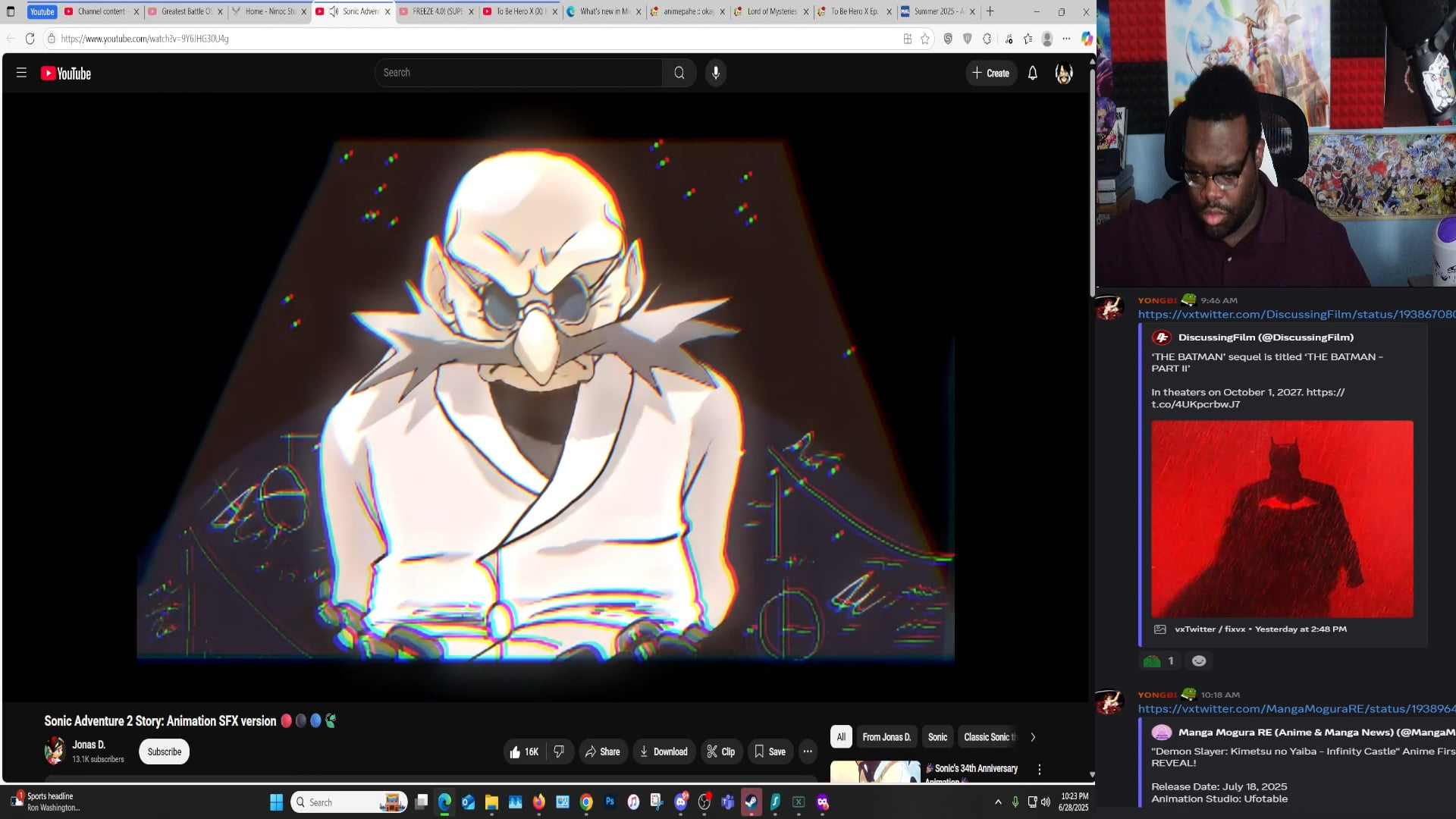Show hidden system tray icons
The width and height of the screenshot is (1456, 819).
[998, 802]
